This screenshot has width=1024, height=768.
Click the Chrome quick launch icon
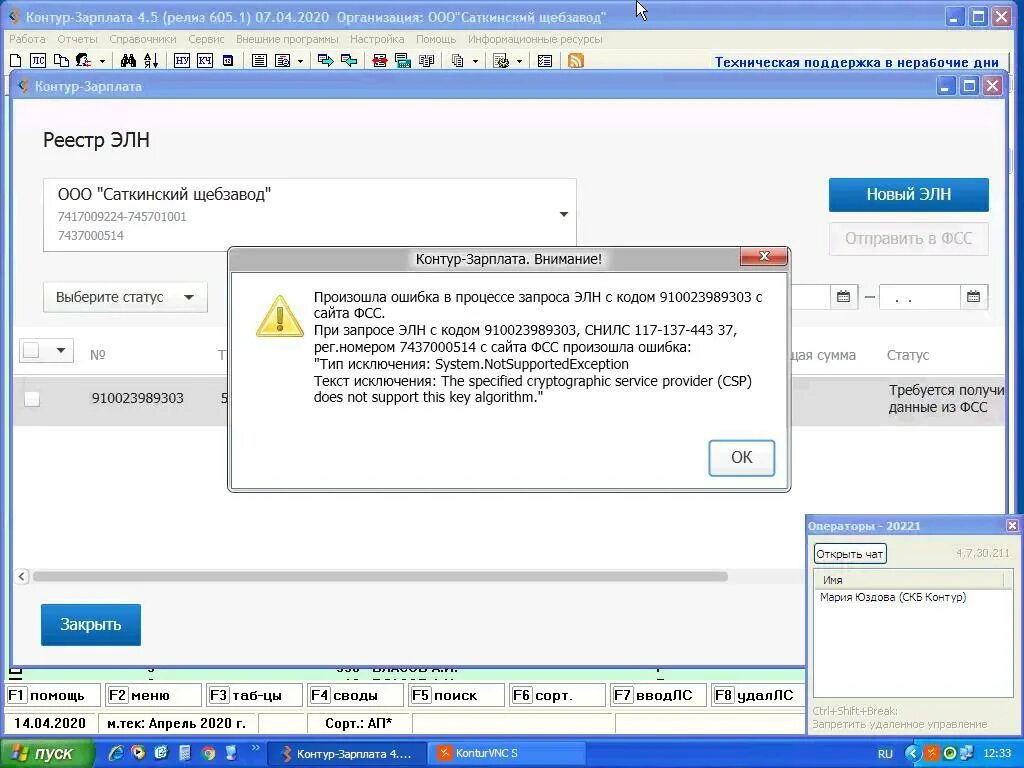pos(208,753)
